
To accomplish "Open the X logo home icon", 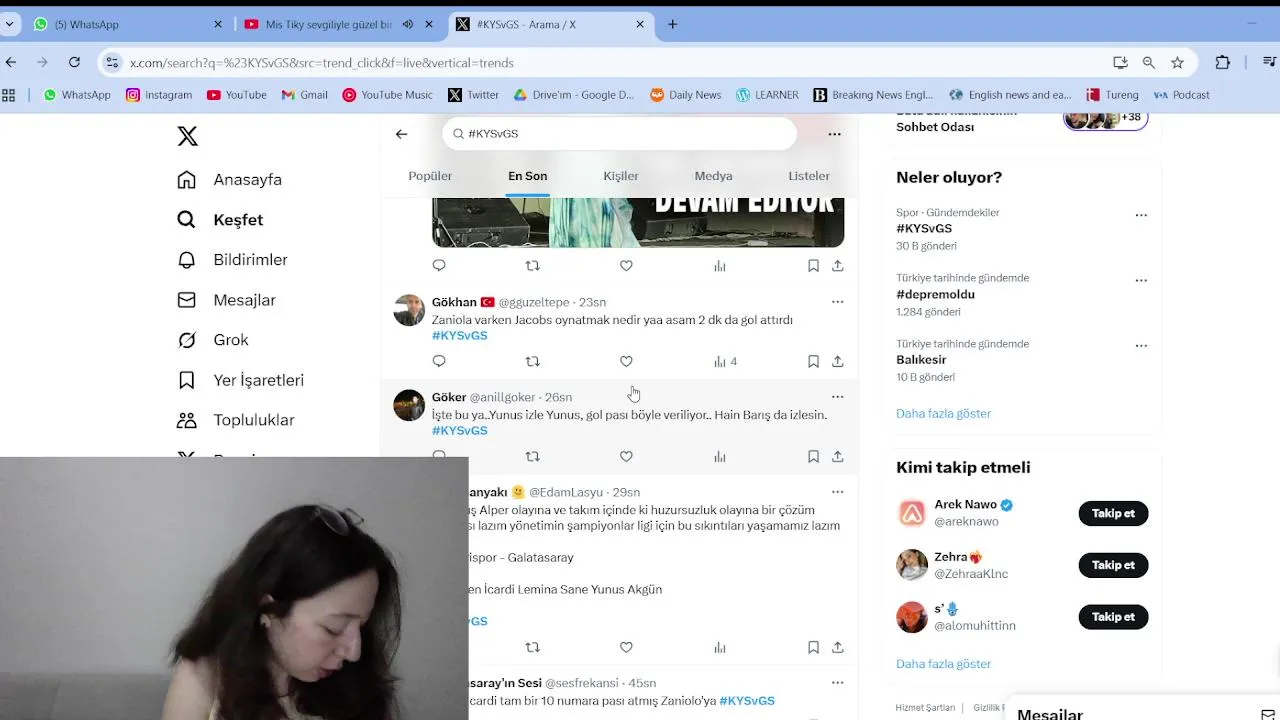I will coord(187,137).
